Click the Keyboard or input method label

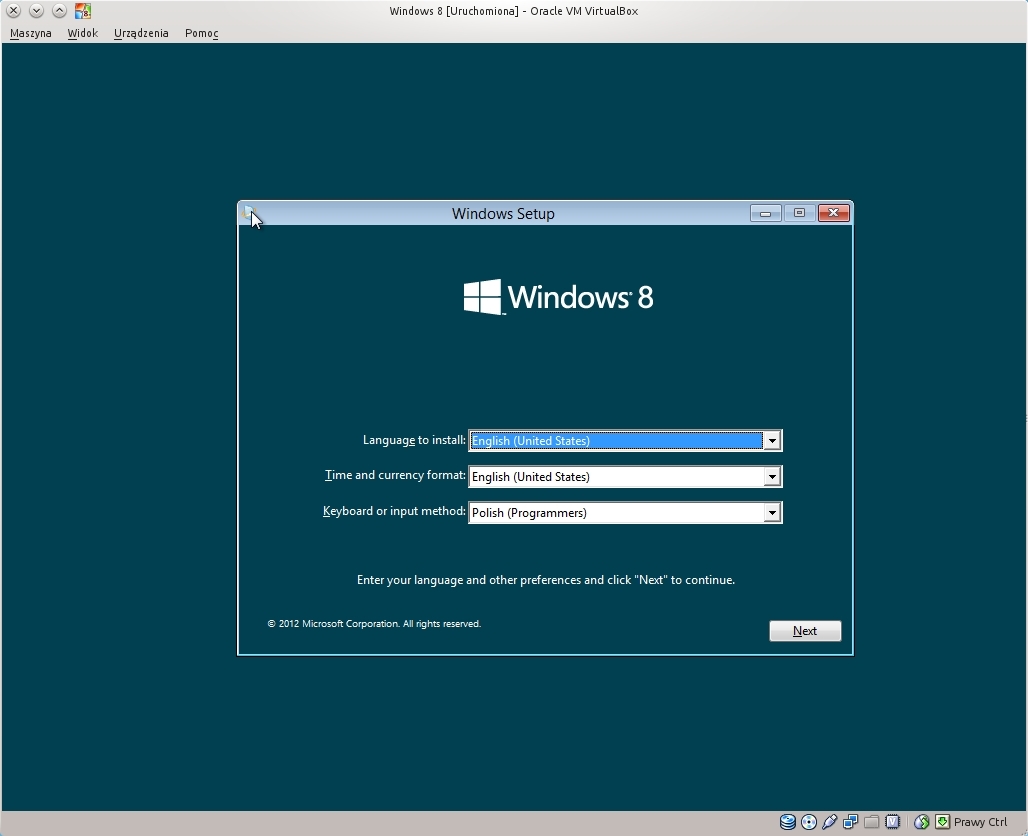pos(394,511)
